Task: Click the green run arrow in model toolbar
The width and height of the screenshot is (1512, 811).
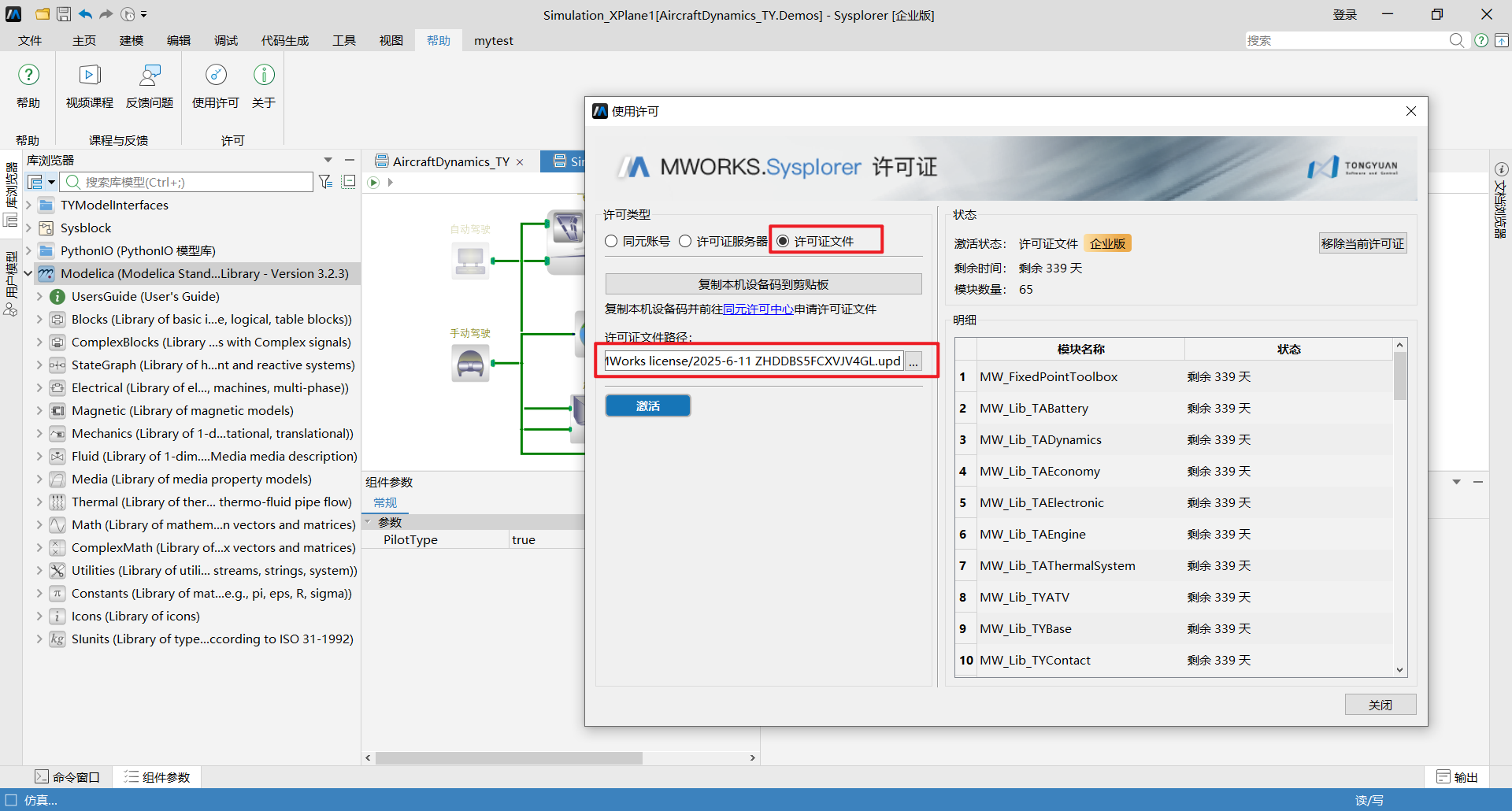Action: [x=374, y=182]
